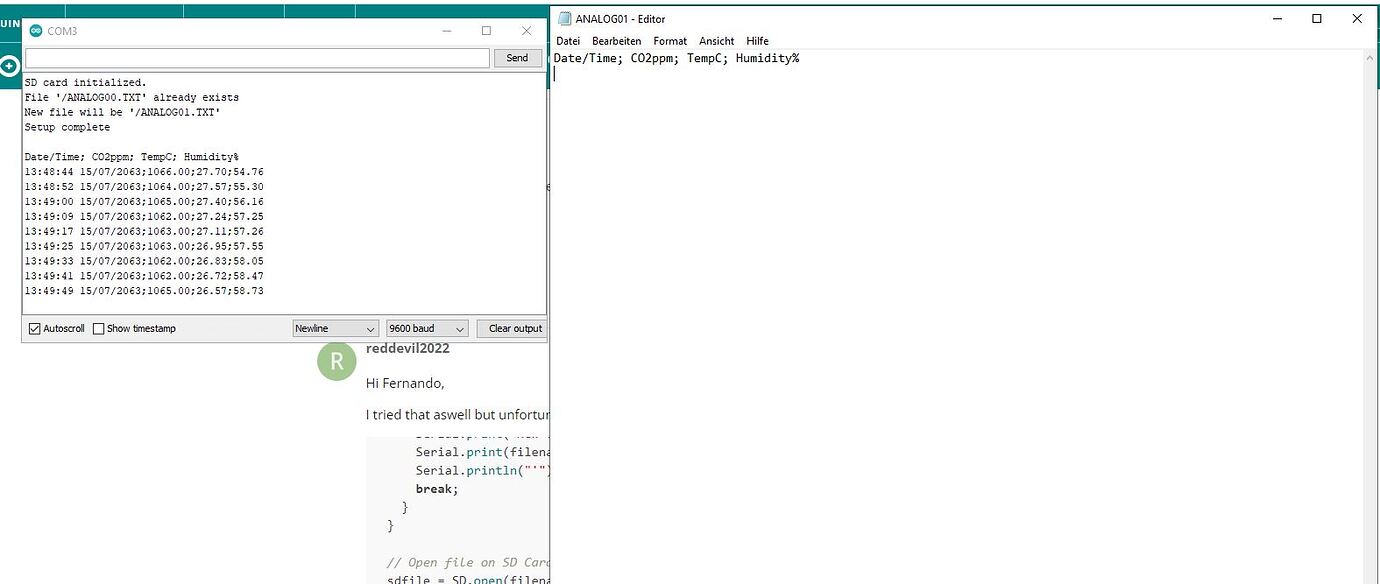Enable the Show timestamp checkbox
This screenshot has width=1380, height=584.
click(98, 328)
